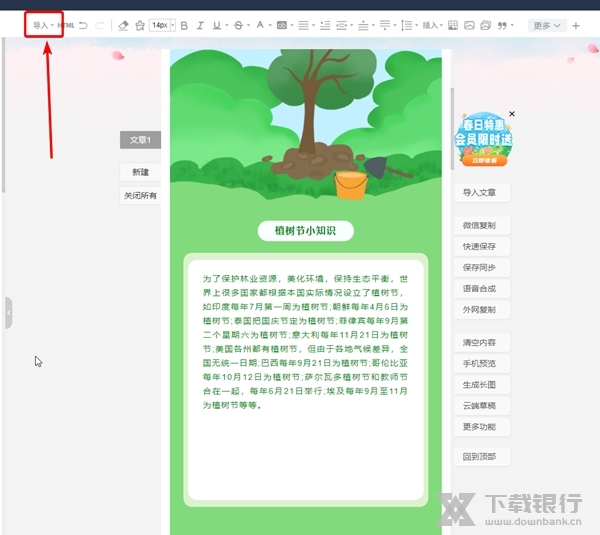
Task: Close the spring promotion badge
Action: click(512, 114)
